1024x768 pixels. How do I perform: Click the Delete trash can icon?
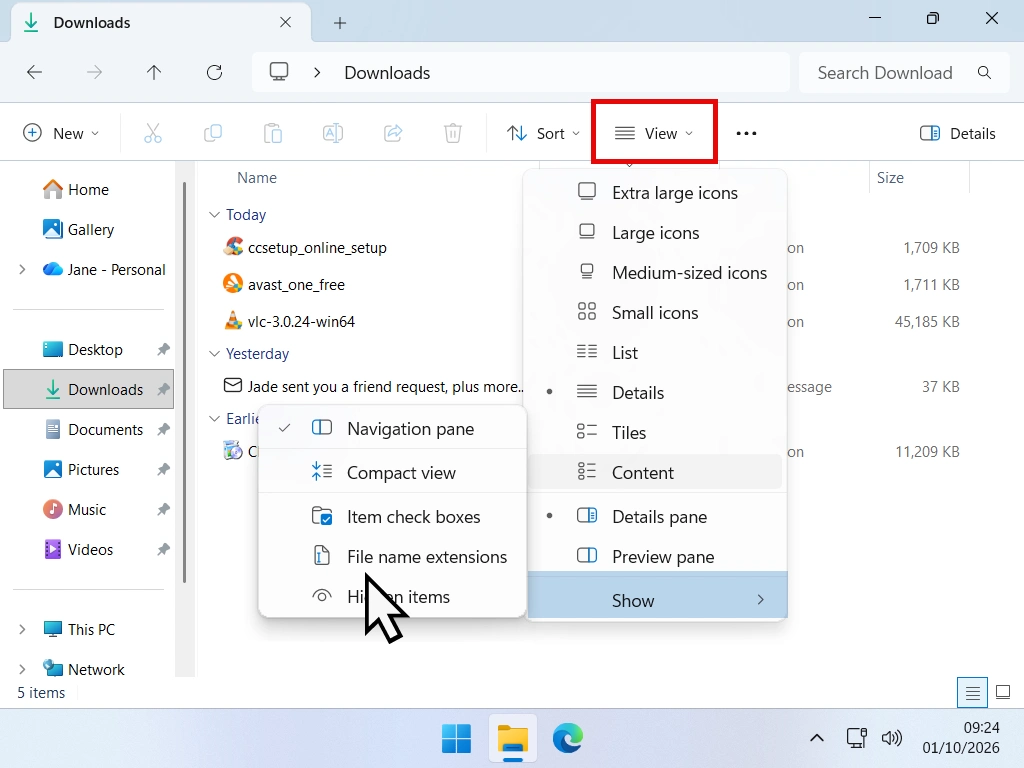(453, 133)
